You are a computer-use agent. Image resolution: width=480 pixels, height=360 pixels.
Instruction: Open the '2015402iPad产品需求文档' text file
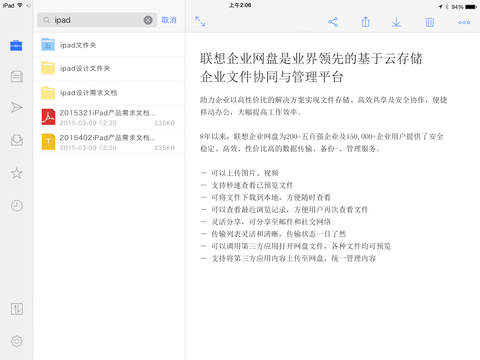(x=109, y=142)
